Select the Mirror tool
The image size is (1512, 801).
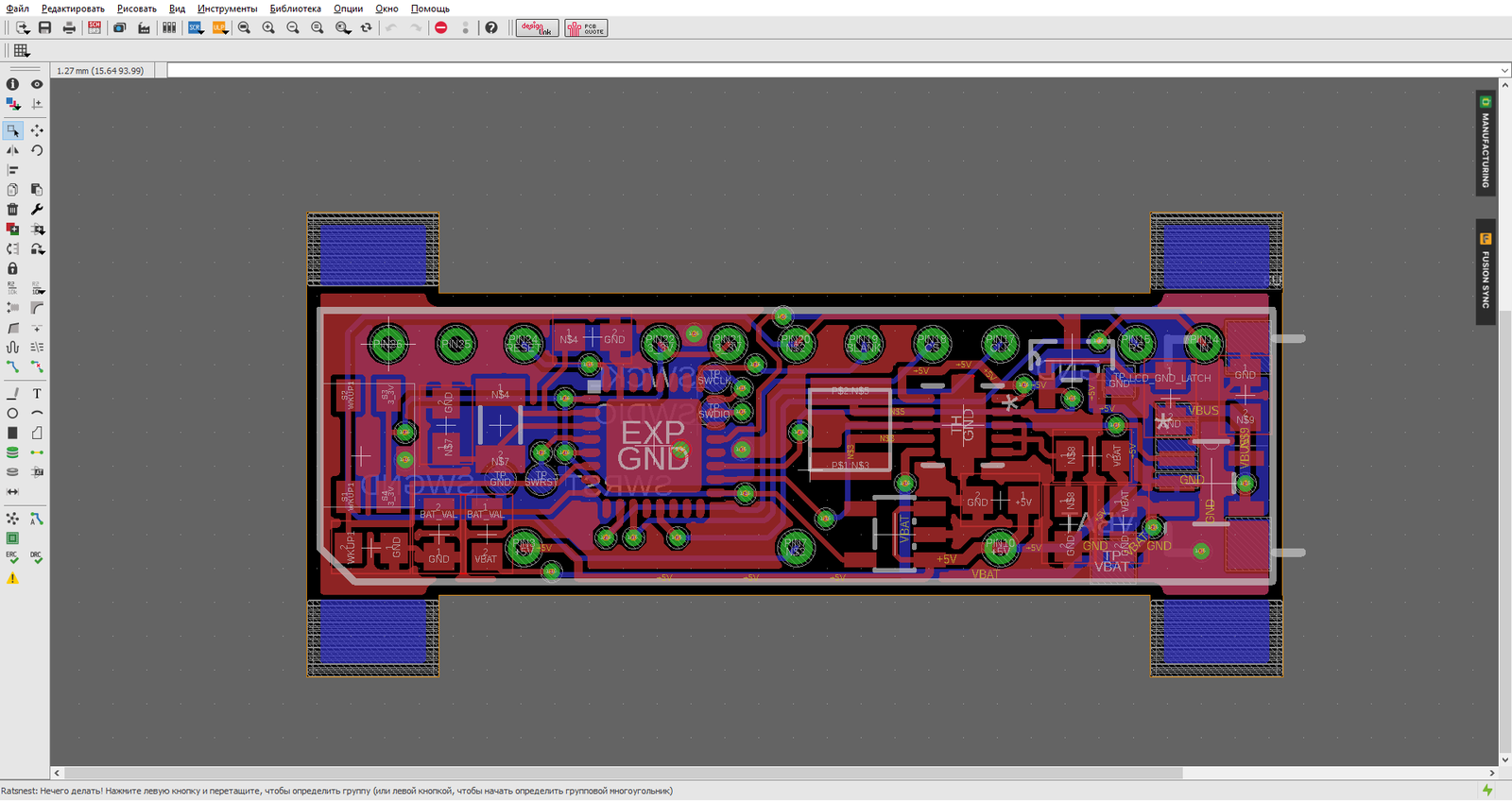tap(12, 150)
